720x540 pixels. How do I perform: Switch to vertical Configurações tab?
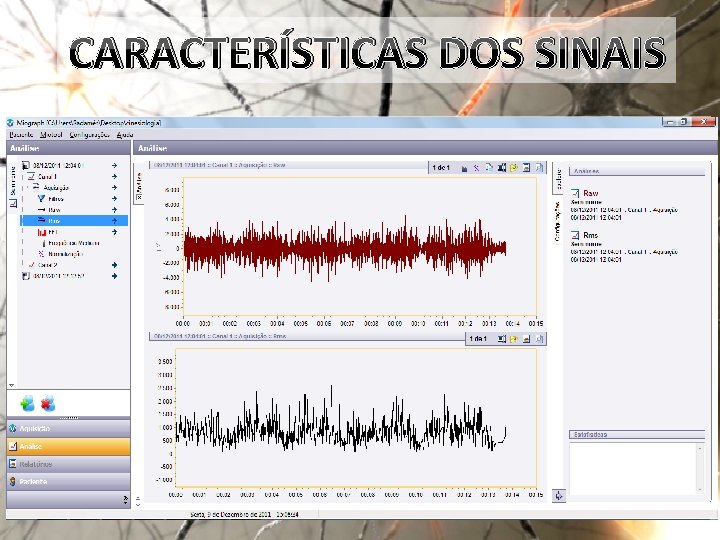(557, 221)
